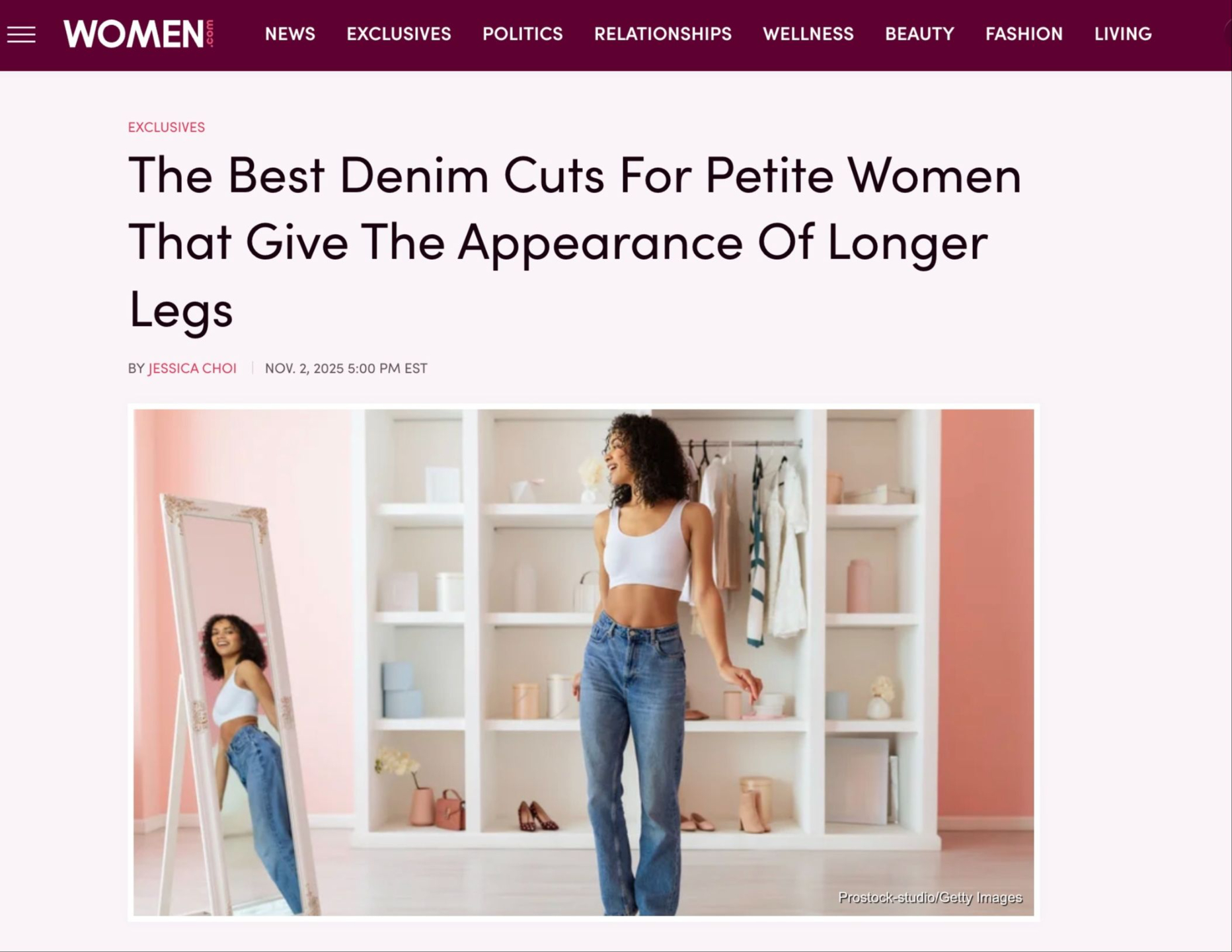Select FASHION in the header navigation
1232x952 pixels.
tap(1024, 34)
